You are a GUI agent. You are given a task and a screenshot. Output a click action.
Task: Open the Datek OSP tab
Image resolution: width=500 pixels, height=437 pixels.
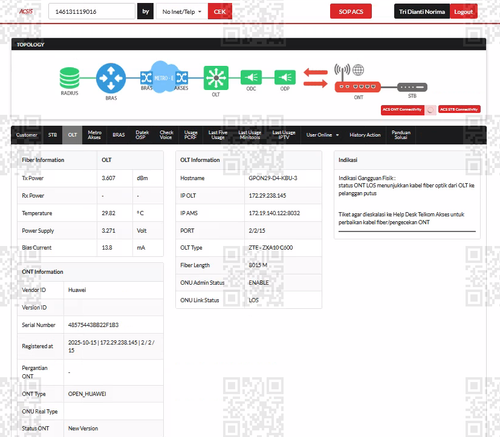click(x=142, y=135)
